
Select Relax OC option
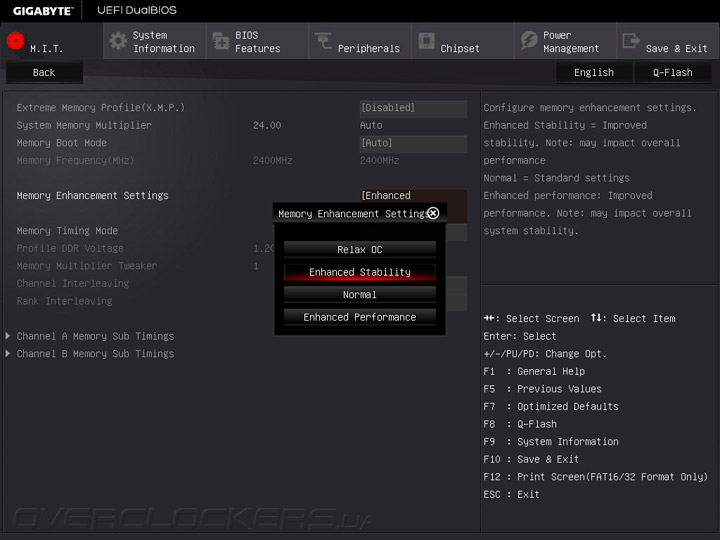360,249
